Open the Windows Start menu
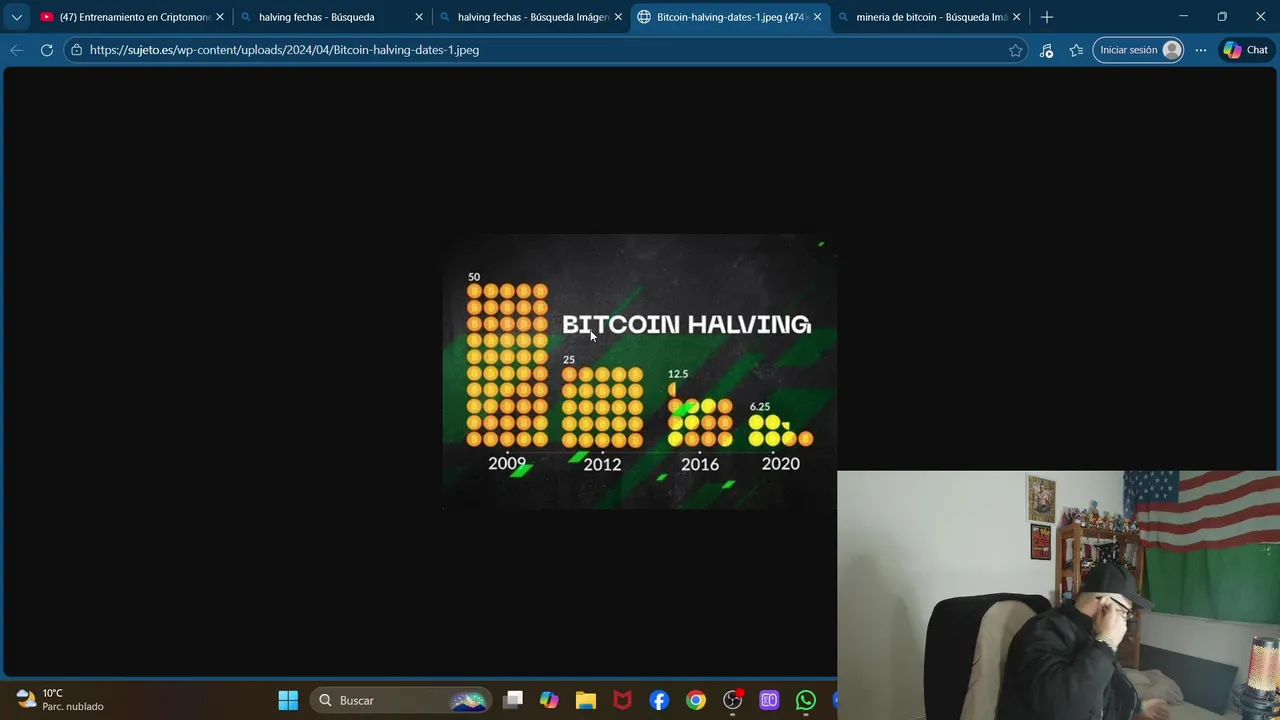This screenshot has width=1280, height=720. pos(288,700)
